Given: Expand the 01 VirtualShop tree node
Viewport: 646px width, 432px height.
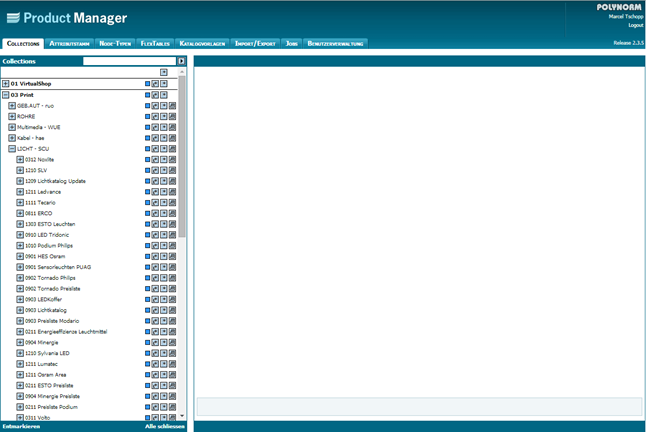Looking at the screenshot, I should [6, 84].
